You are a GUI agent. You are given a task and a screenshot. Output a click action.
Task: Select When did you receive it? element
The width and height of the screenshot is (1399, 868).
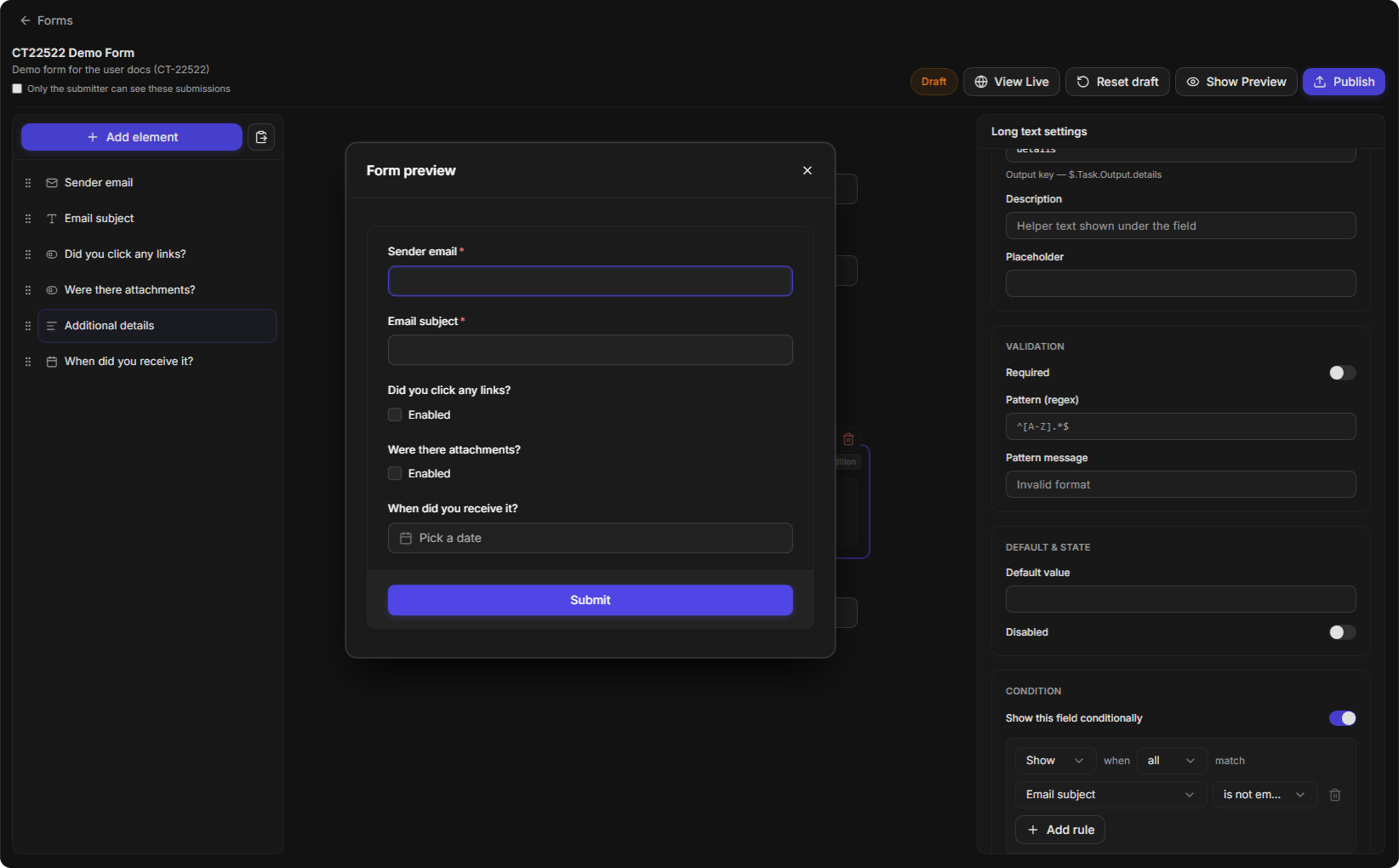(157, 362)
